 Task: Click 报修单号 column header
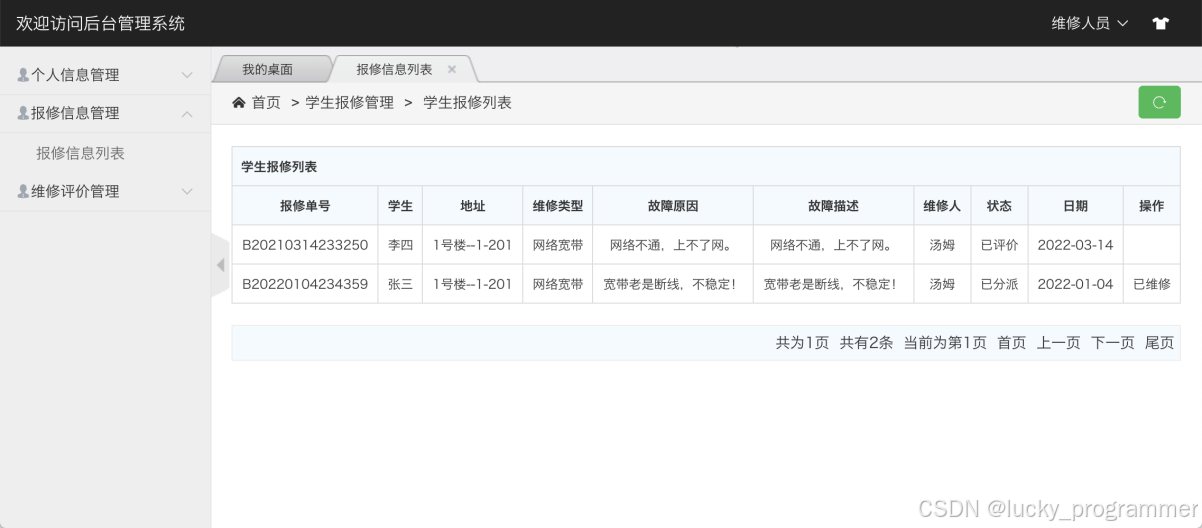[x=305, y=206]
